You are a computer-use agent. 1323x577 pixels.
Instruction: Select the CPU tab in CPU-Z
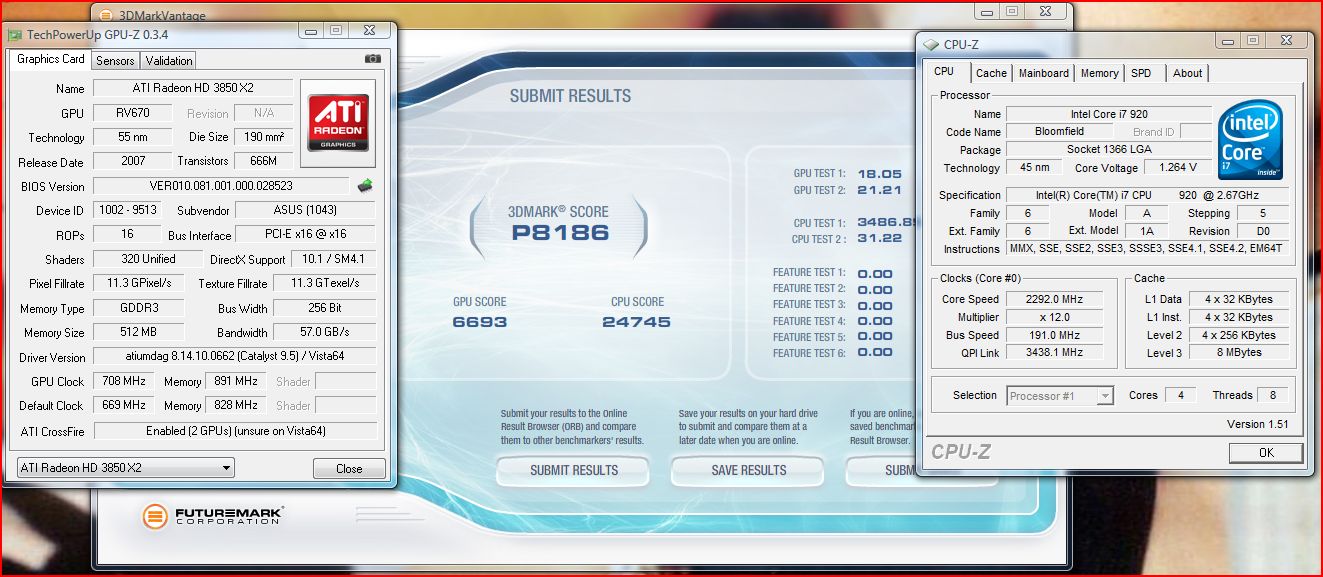[944, 72]
